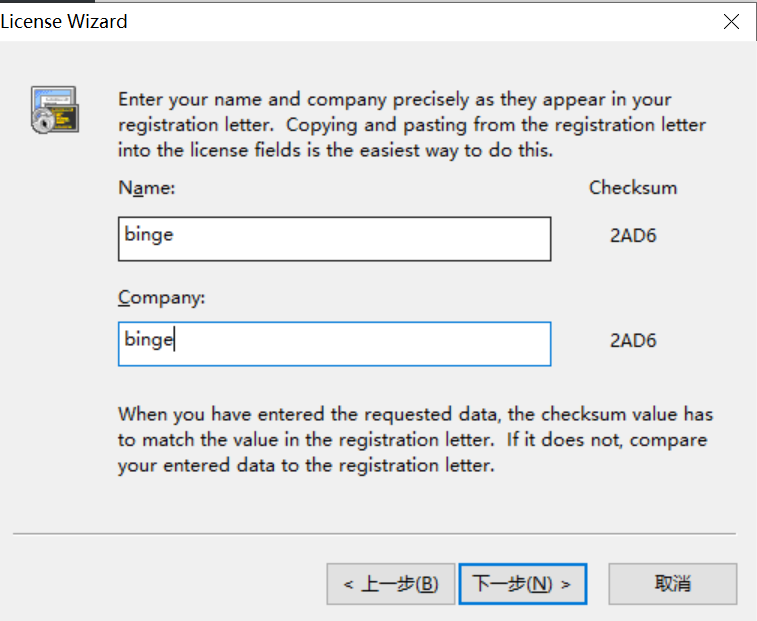Click the 'License Wizard' title text
Screen dimensions: 757x621
(x=64, y=21)
